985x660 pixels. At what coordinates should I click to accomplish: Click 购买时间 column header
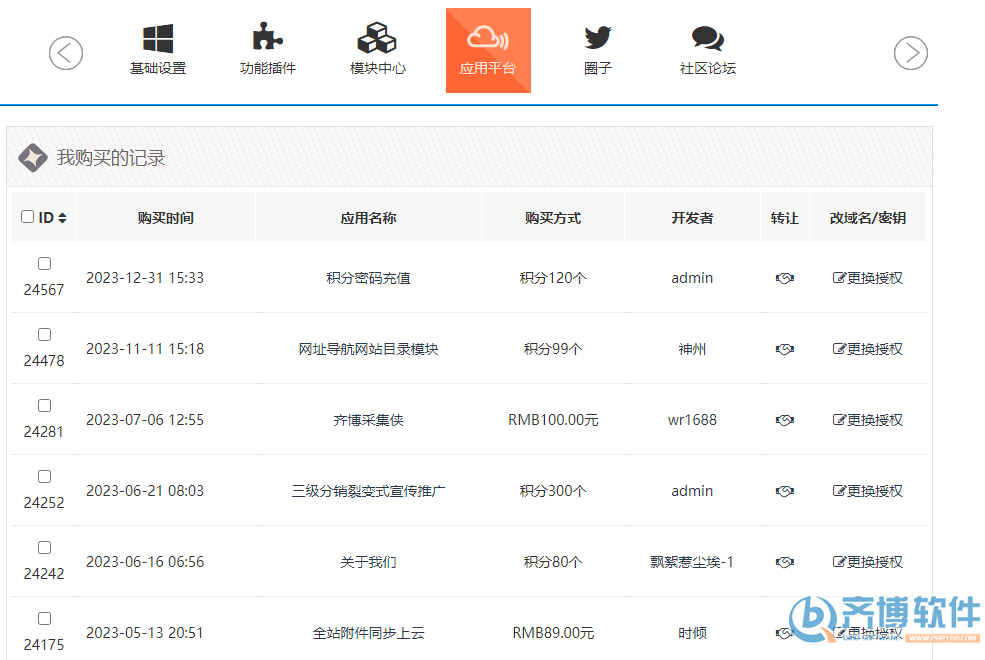pyautogui.click(x=166, y=218)
